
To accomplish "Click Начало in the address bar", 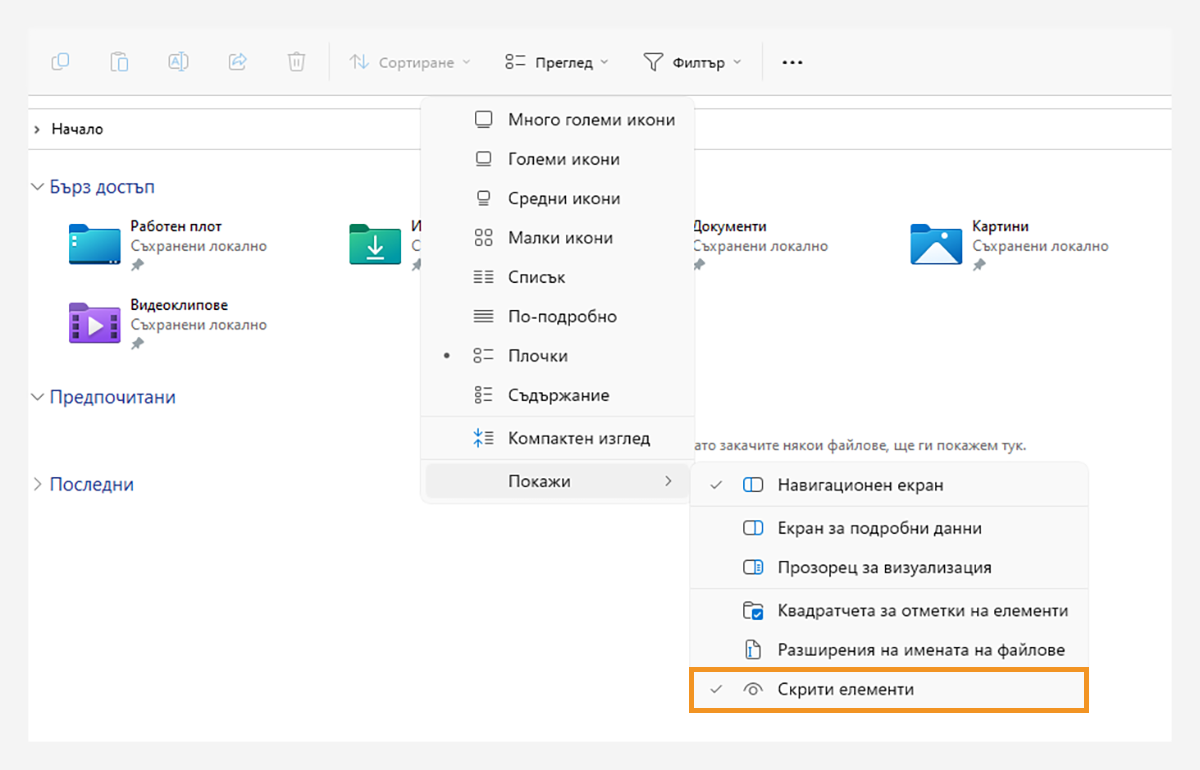I will (77, 129).
